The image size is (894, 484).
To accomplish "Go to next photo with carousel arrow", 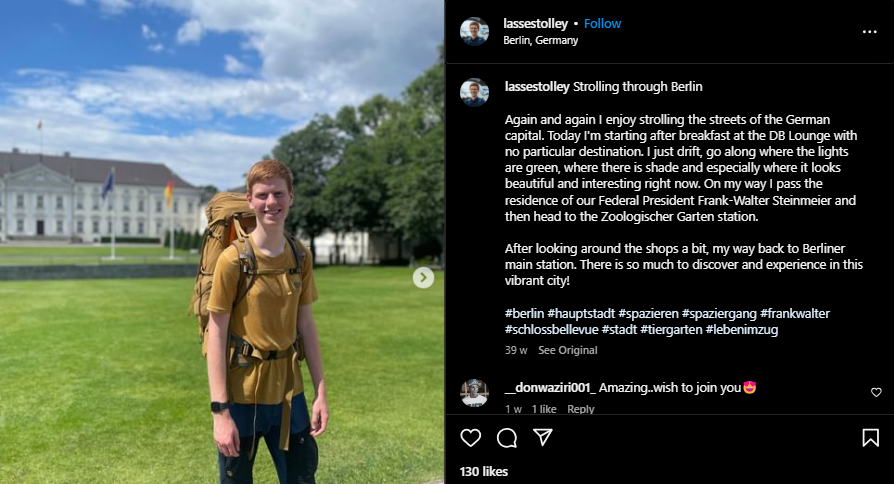I will pyautogui.click(x=424, y=278).
